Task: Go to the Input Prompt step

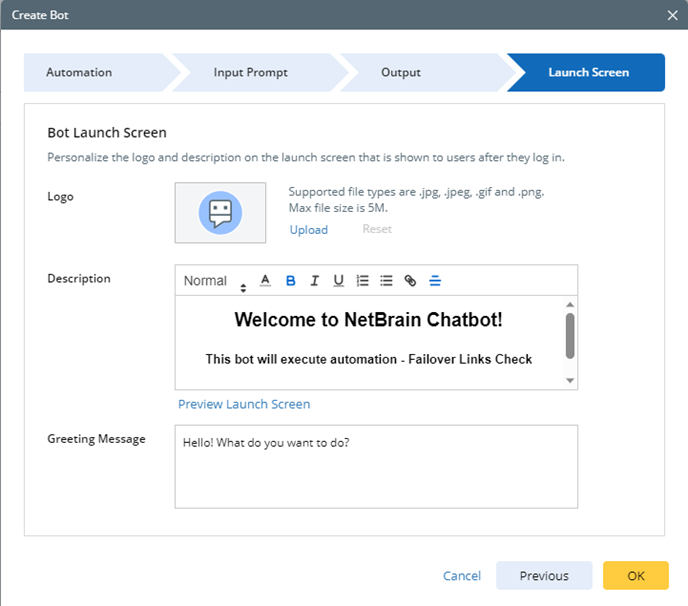Action: pos(250,73)
